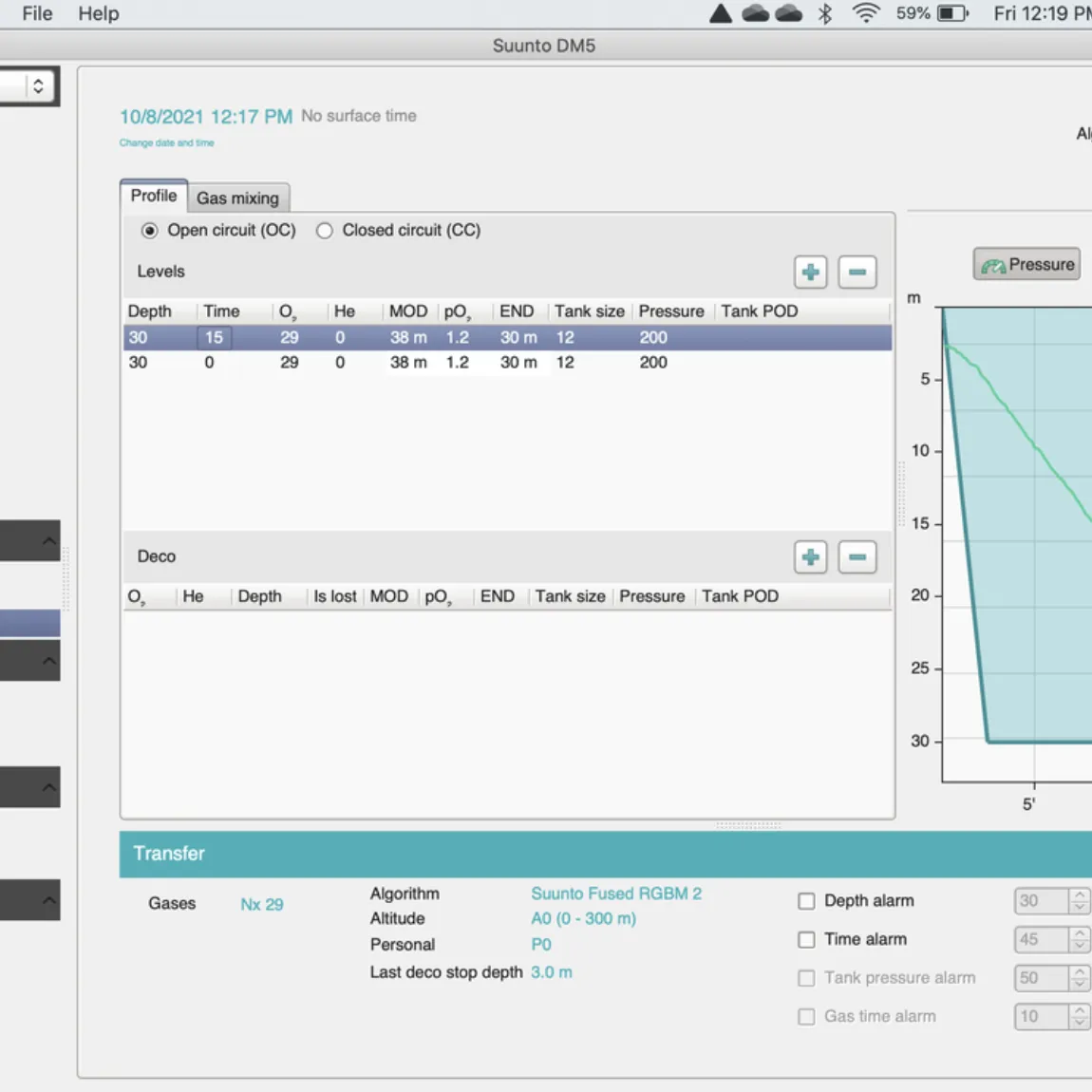Open the Bluetooth menu bar icon
Viewport: 1092px width, 1092px height.
[825, 13]
